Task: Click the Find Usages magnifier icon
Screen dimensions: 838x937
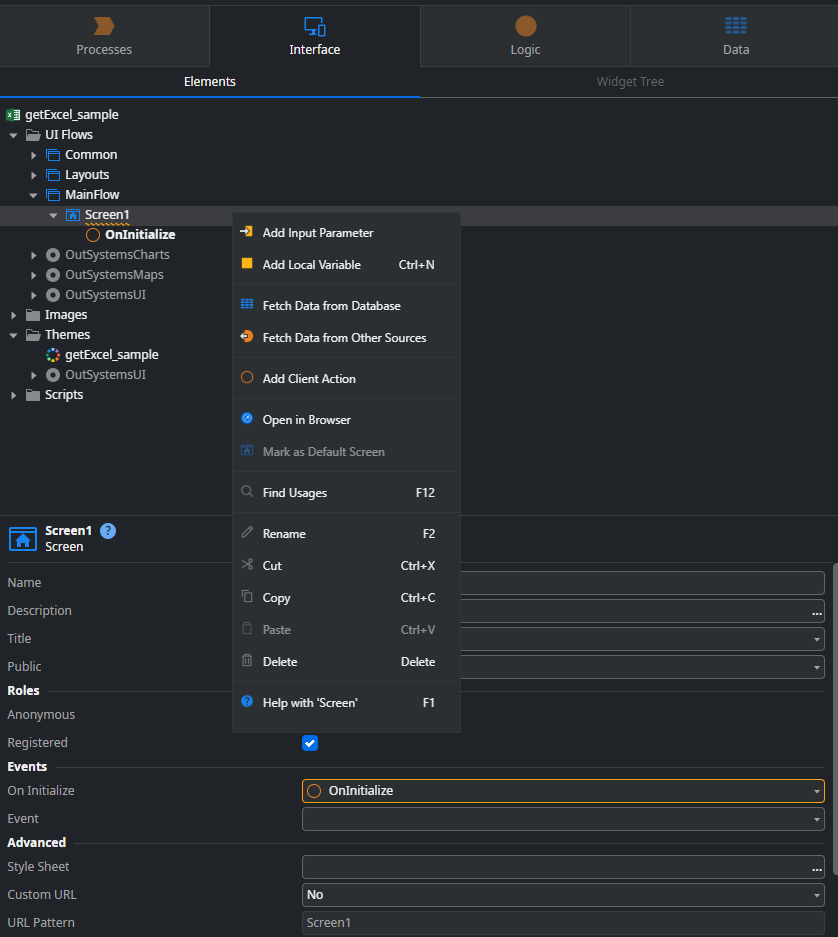Action: [246, 492]
